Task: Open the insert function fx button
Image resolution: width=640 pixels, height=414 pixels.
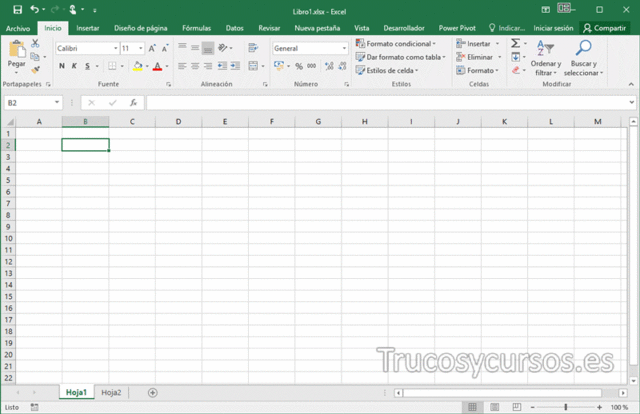Action: [x=133, y=103]
